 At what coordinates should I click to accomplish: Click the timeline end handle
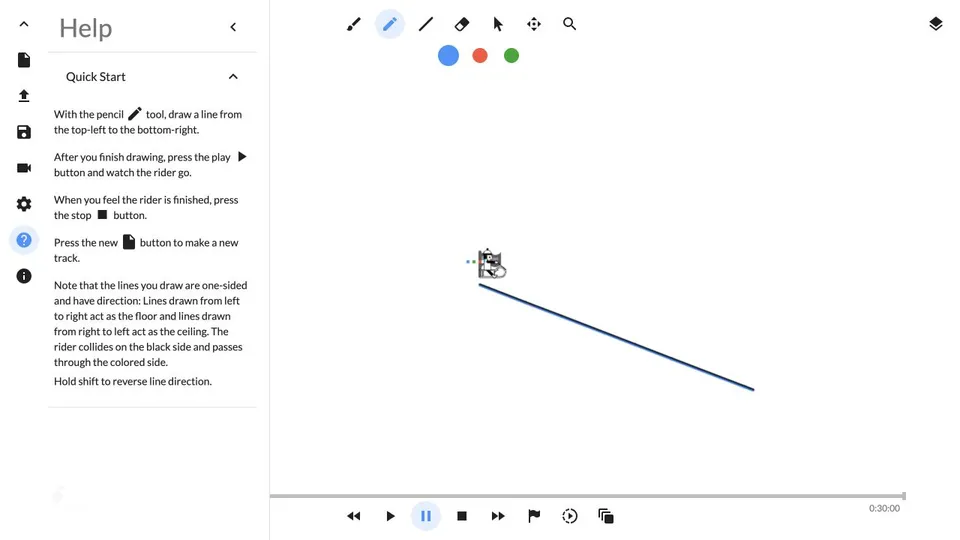[x=904, y=496]
